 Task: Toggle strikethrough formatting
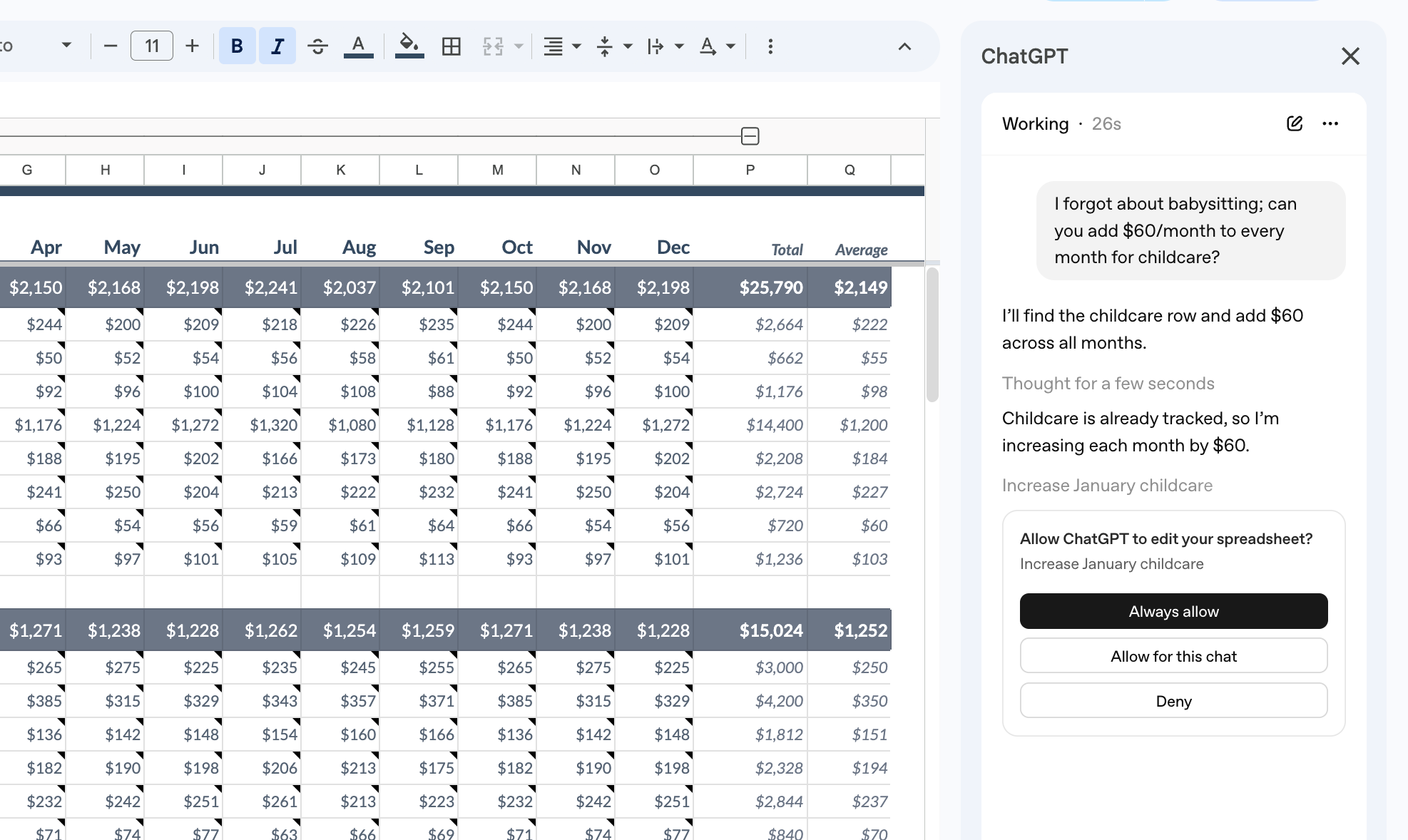click(x=317, y=46)
